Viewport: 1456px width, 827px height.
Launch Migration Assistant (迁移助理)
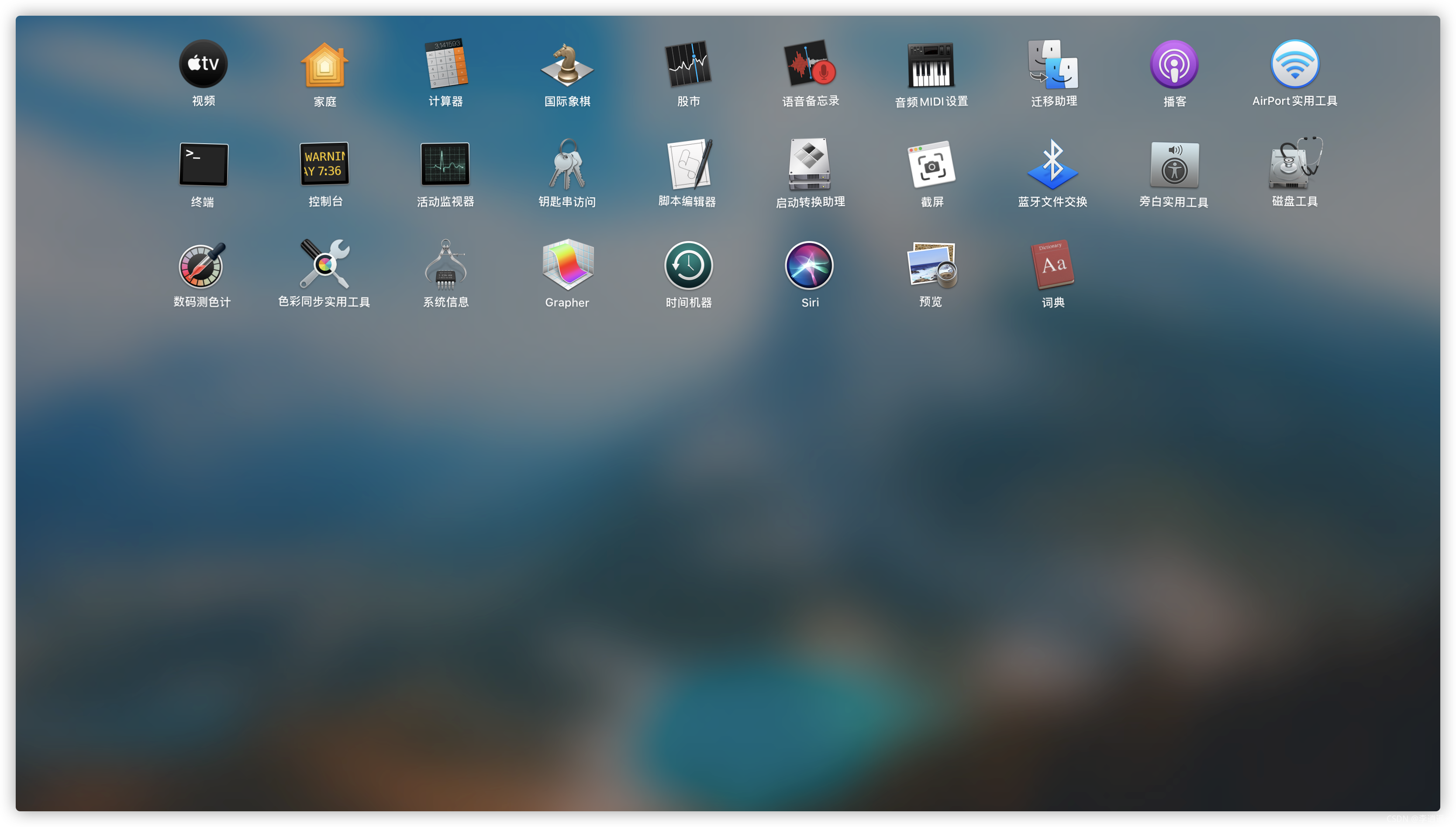click(x=1052, y=64)
